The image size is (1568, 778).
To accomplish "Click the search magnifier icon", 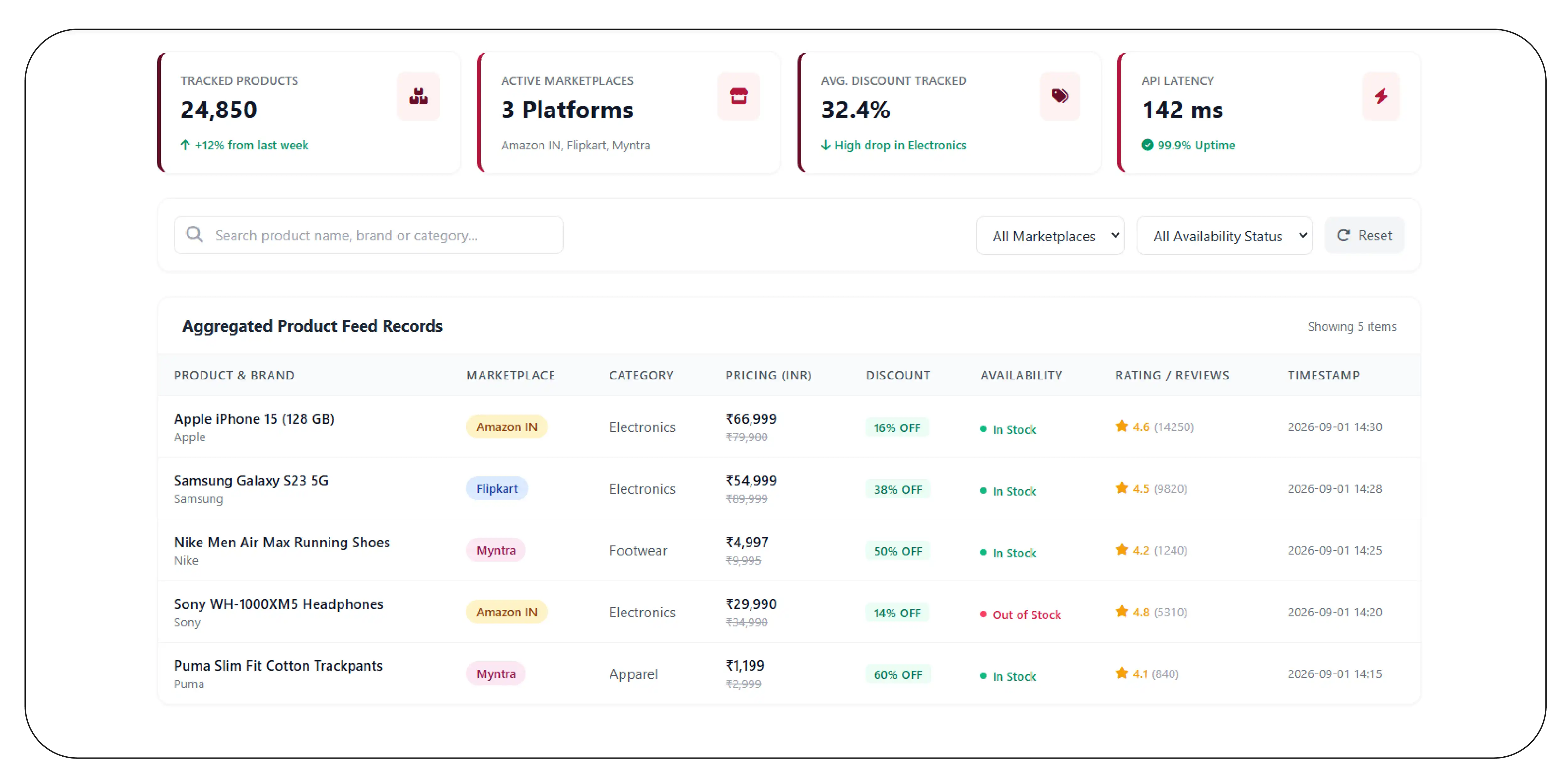I will pos(194,235).
